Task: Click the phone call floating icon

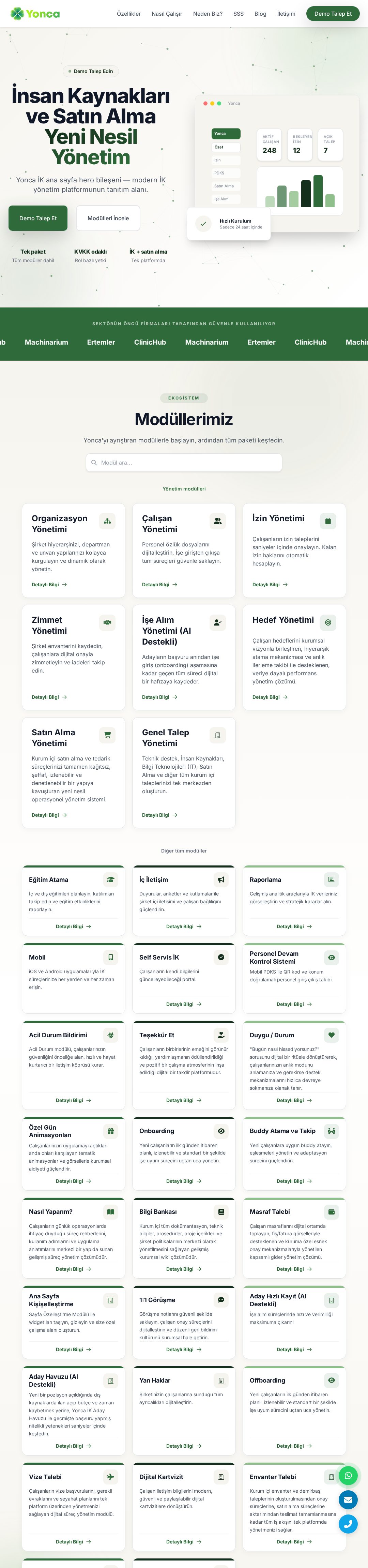Action: 348,1524
